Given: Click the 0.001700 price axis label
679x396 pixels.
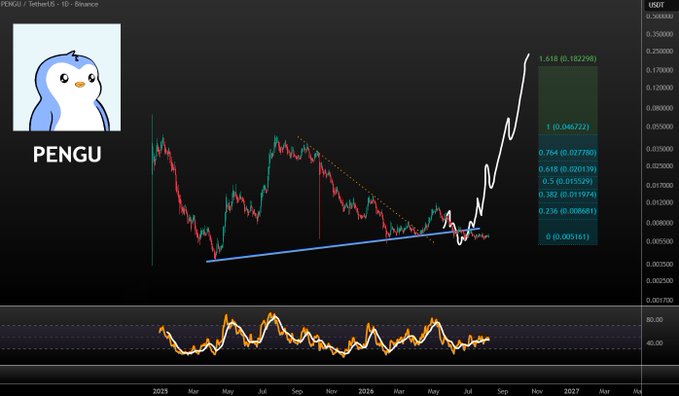Looking at the screenshot, I should point(660,300).
